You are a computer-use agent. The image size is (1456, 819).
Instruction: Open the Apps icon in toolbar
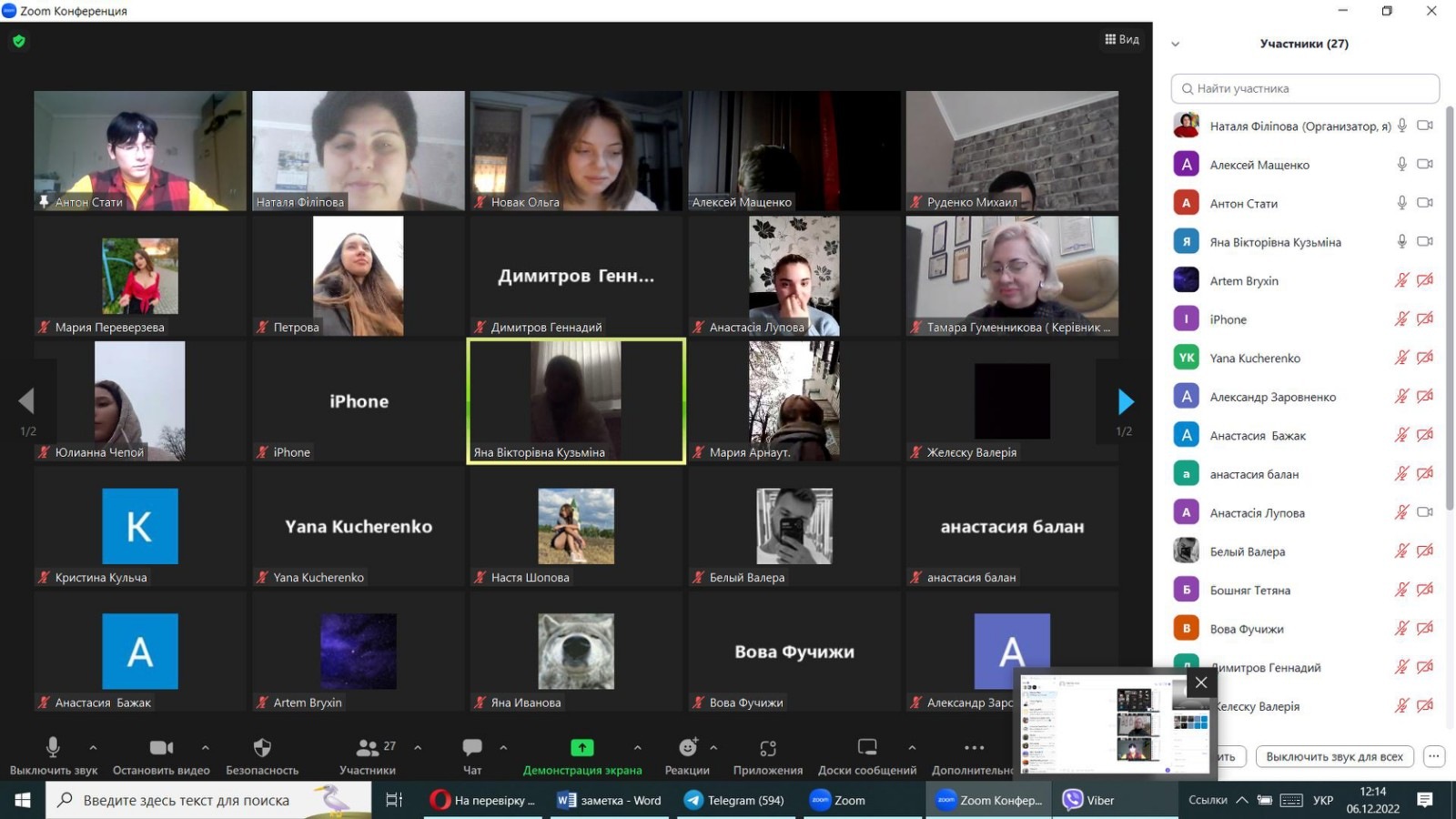pyautogui.click(x=767, y=748)
